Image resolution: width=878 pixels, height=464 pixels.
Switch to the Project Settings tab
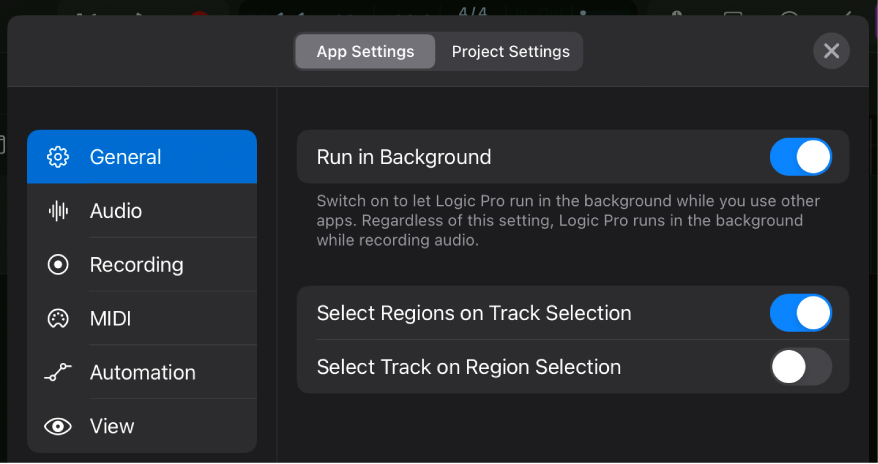[510, 52]
